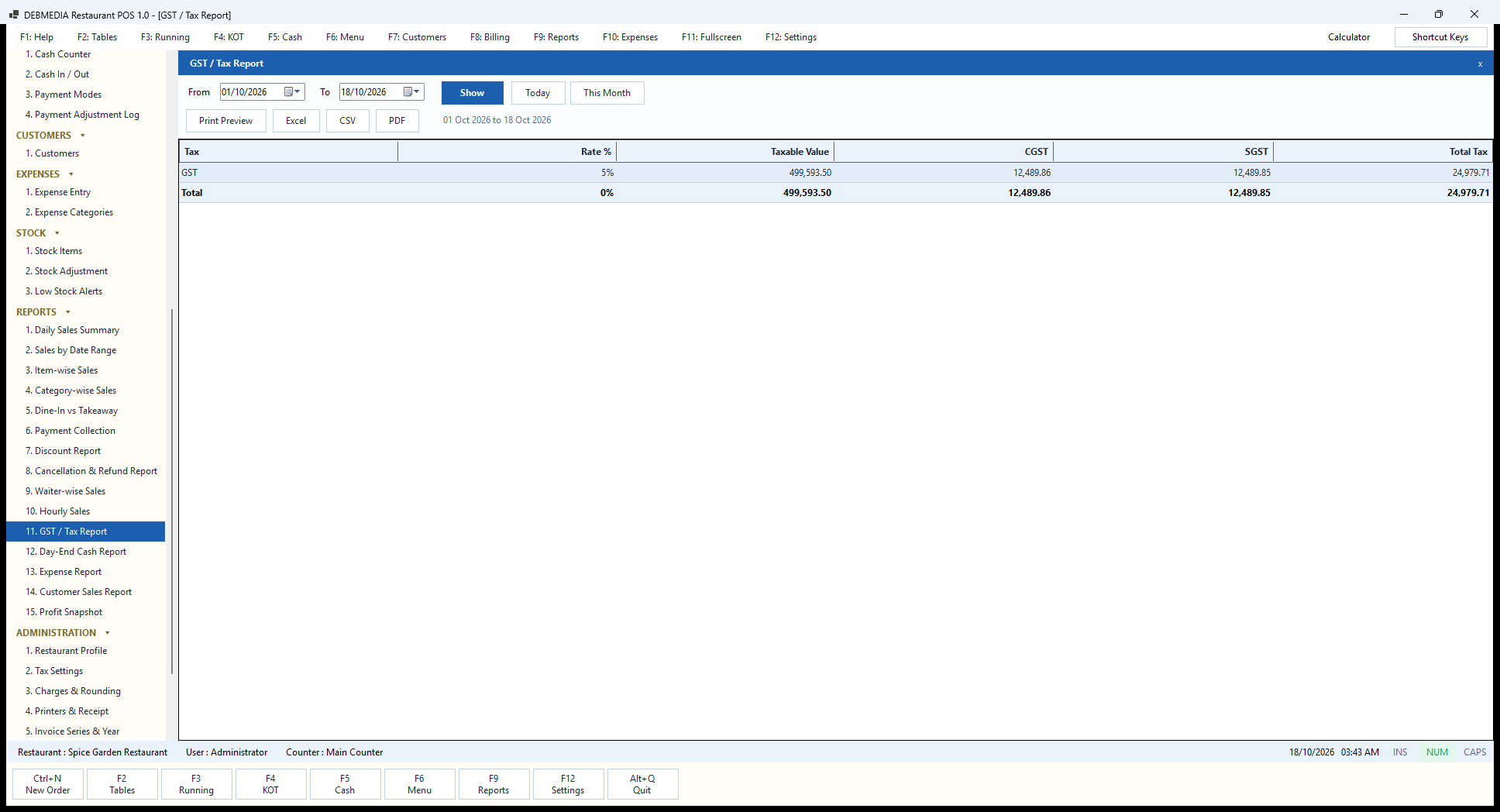Collapse the STOCK section arrow
Image resolution: width=1500 pixels, height=812 pixels.
tap(57, 233)
